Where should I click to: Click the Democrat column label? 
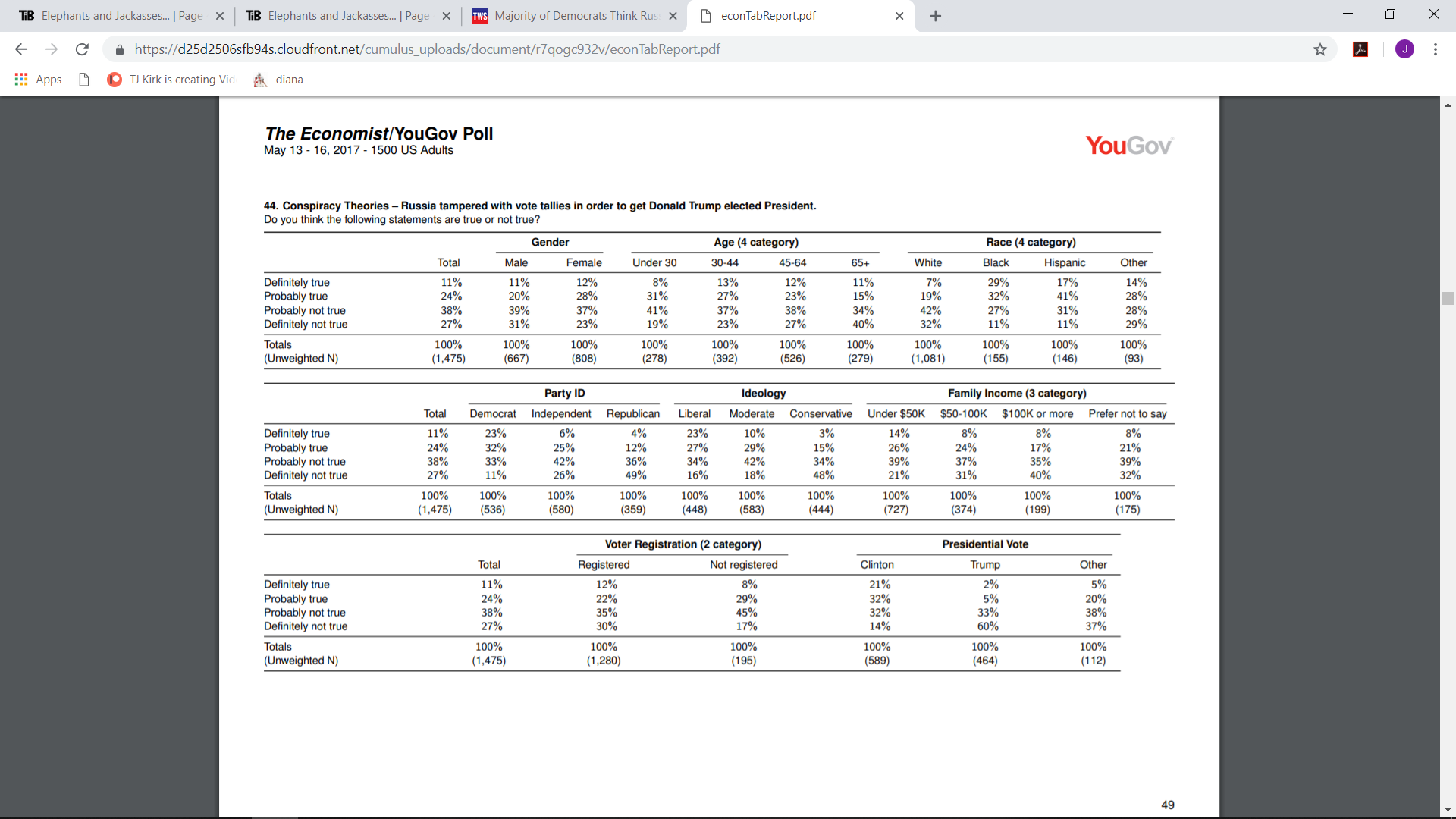pos(493,413)
